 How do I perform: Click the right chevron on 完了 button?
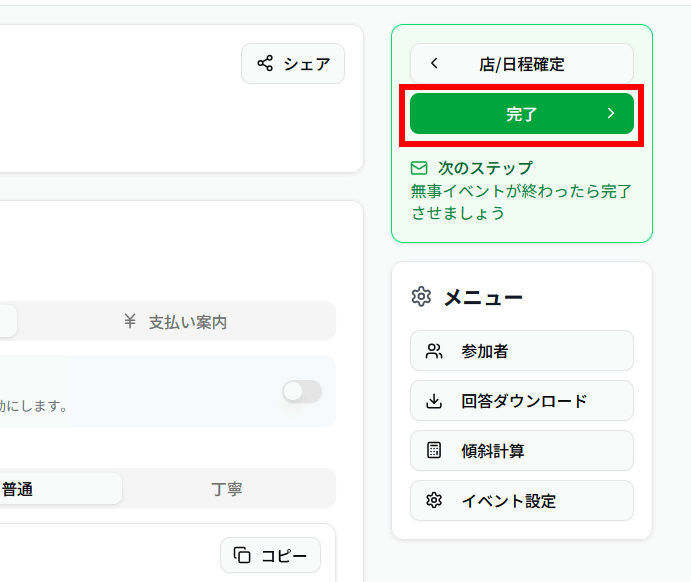(x=611, y=114)
